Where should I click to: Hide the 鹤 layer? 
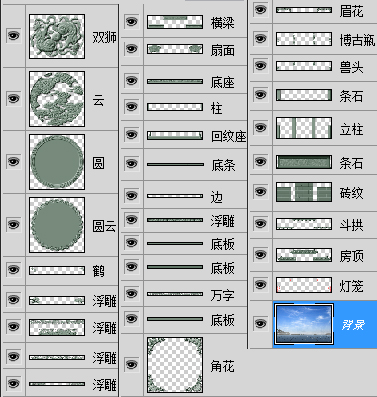click(x=14, y=269)
